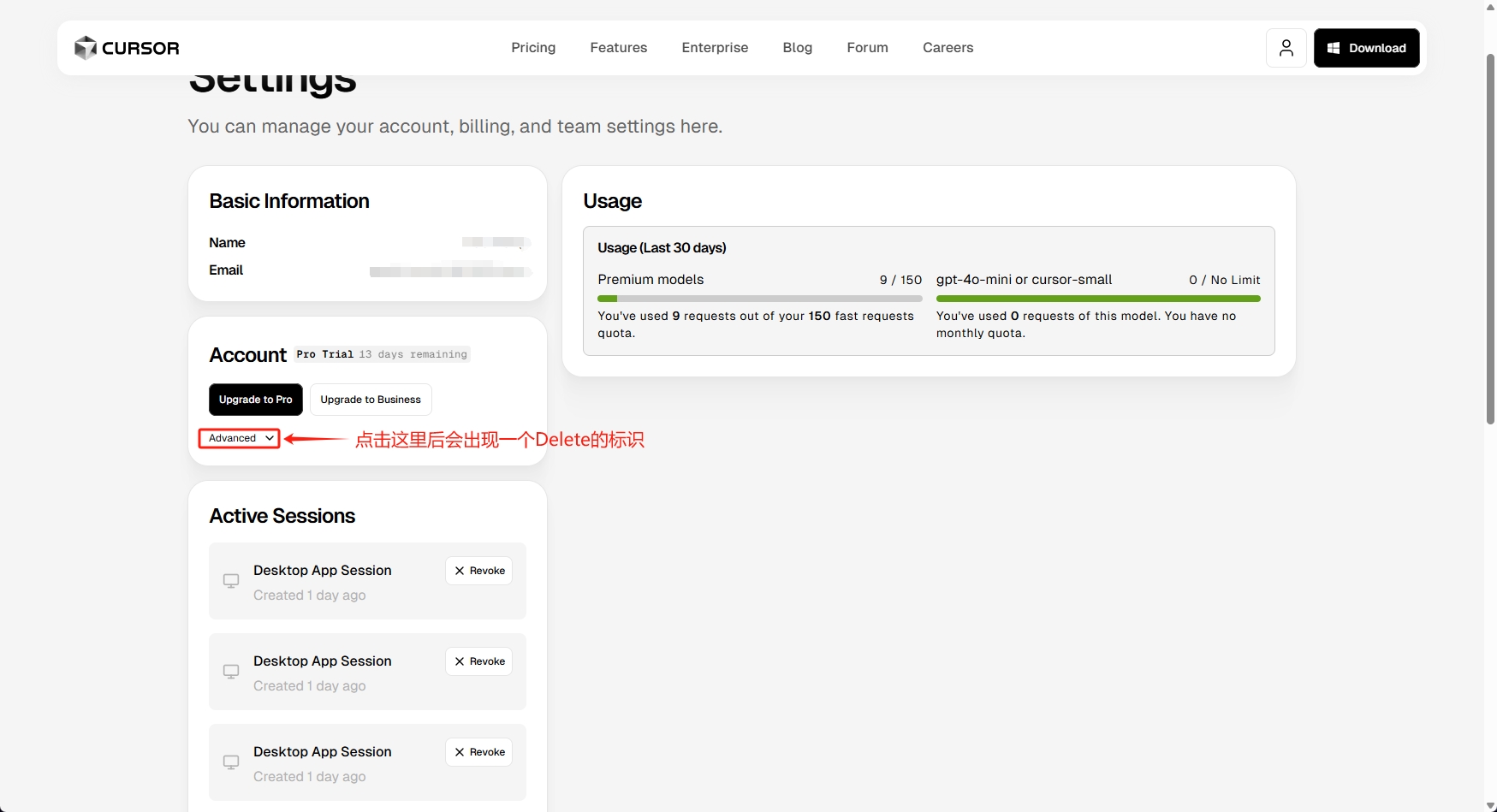Click the gpt-4o-mini usage progress bar
The height and width of the screenshot is (812, 1497).
click(1098, 299)
